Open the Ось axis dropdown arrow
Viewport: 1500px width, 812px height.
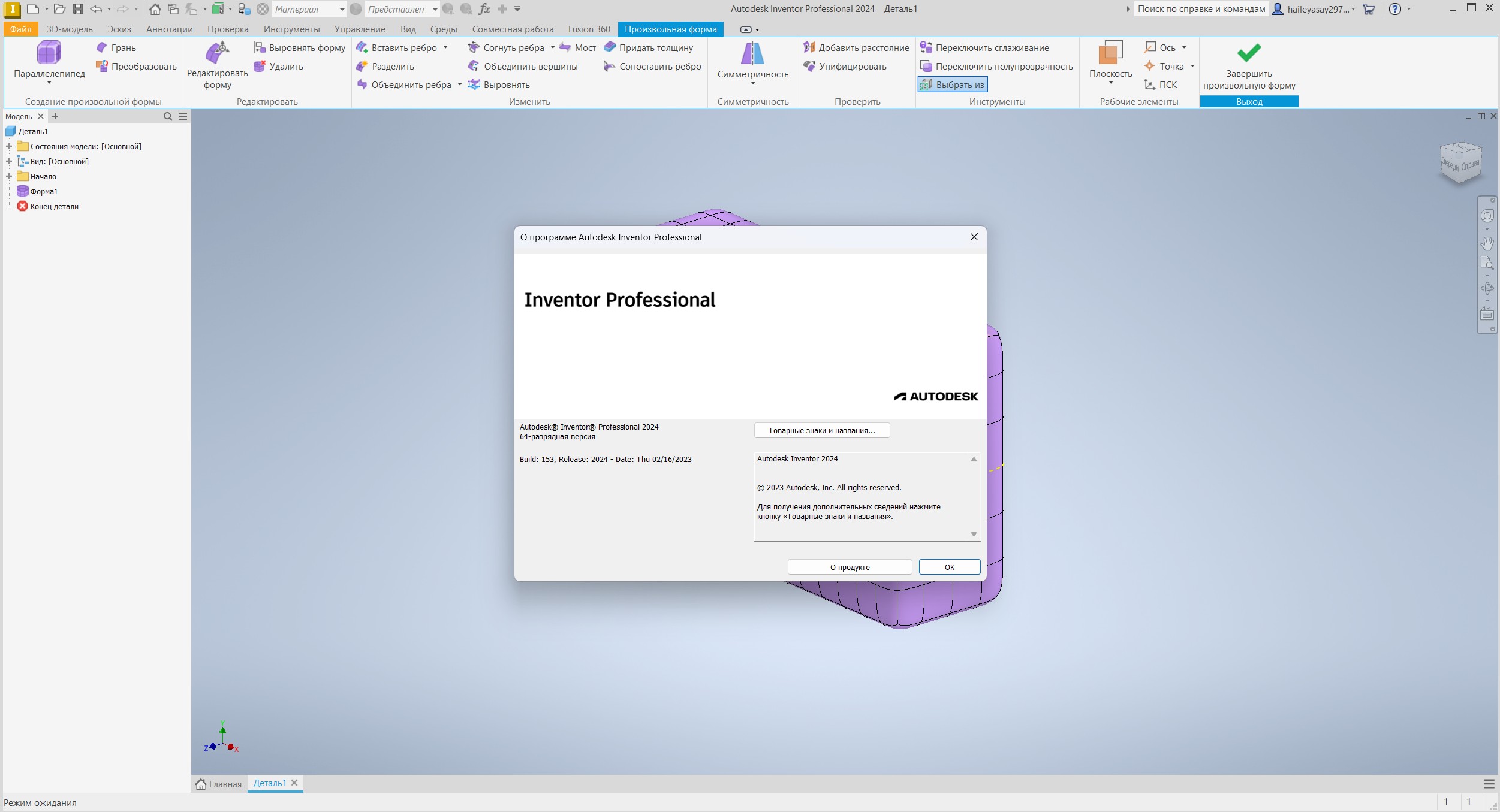[1184, 47]
